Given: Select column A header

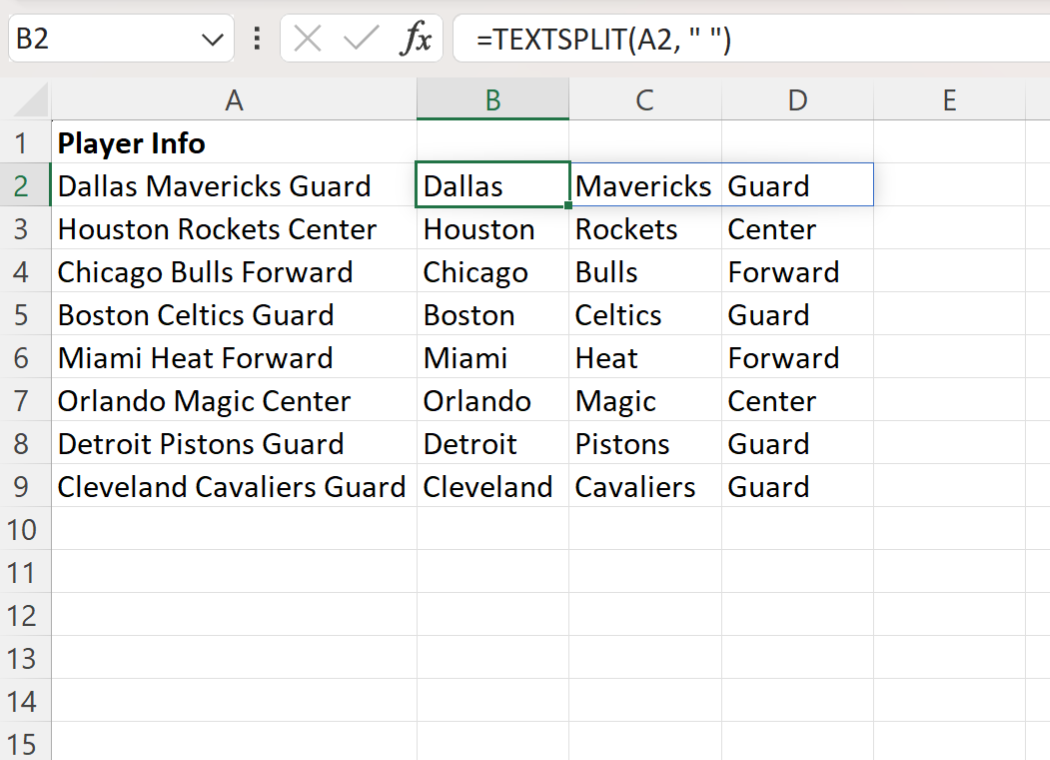Looking at the screenshot, I should 234,100.
